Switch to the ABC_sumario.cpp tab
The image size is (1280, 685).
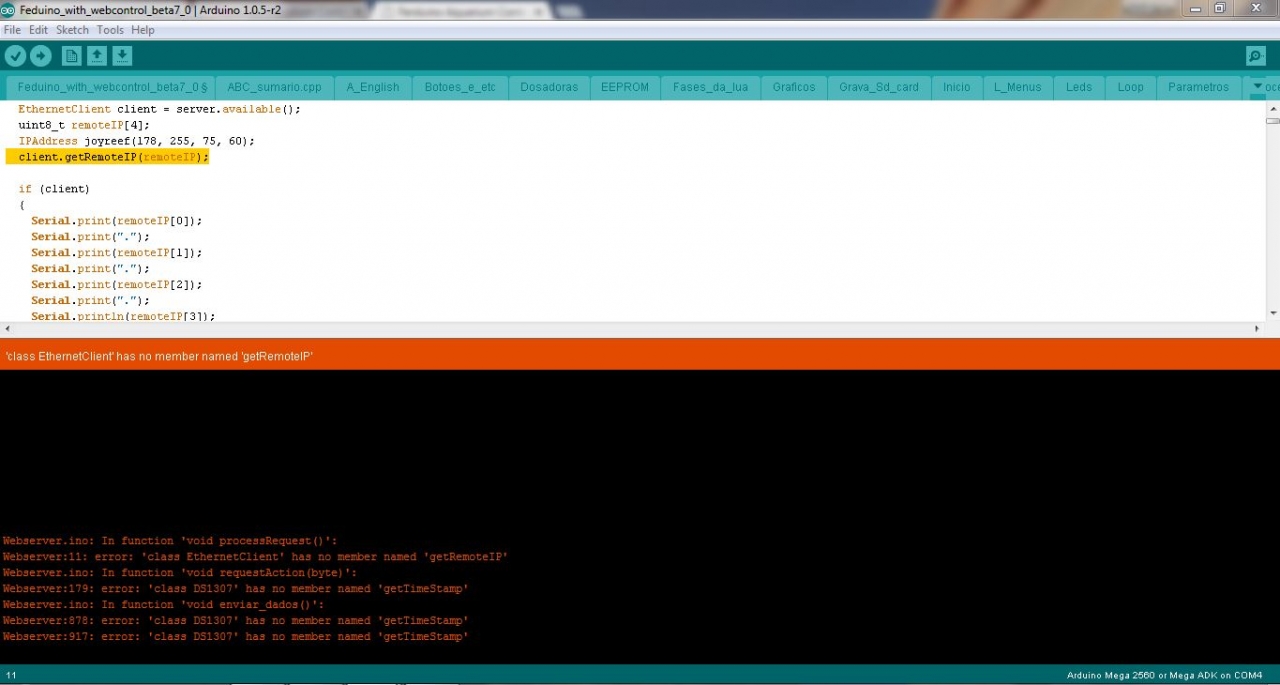pos(274,87)
